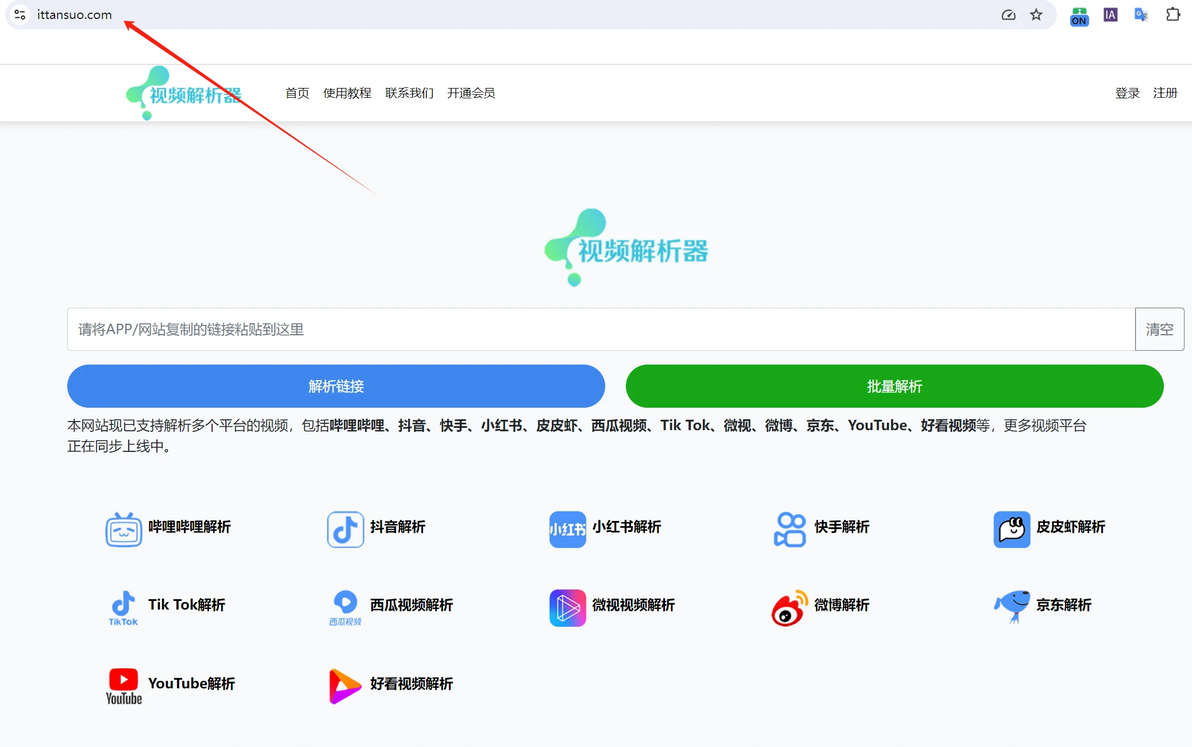
Task: Go to 使用教程 in navigation menu
Action: 347,93
